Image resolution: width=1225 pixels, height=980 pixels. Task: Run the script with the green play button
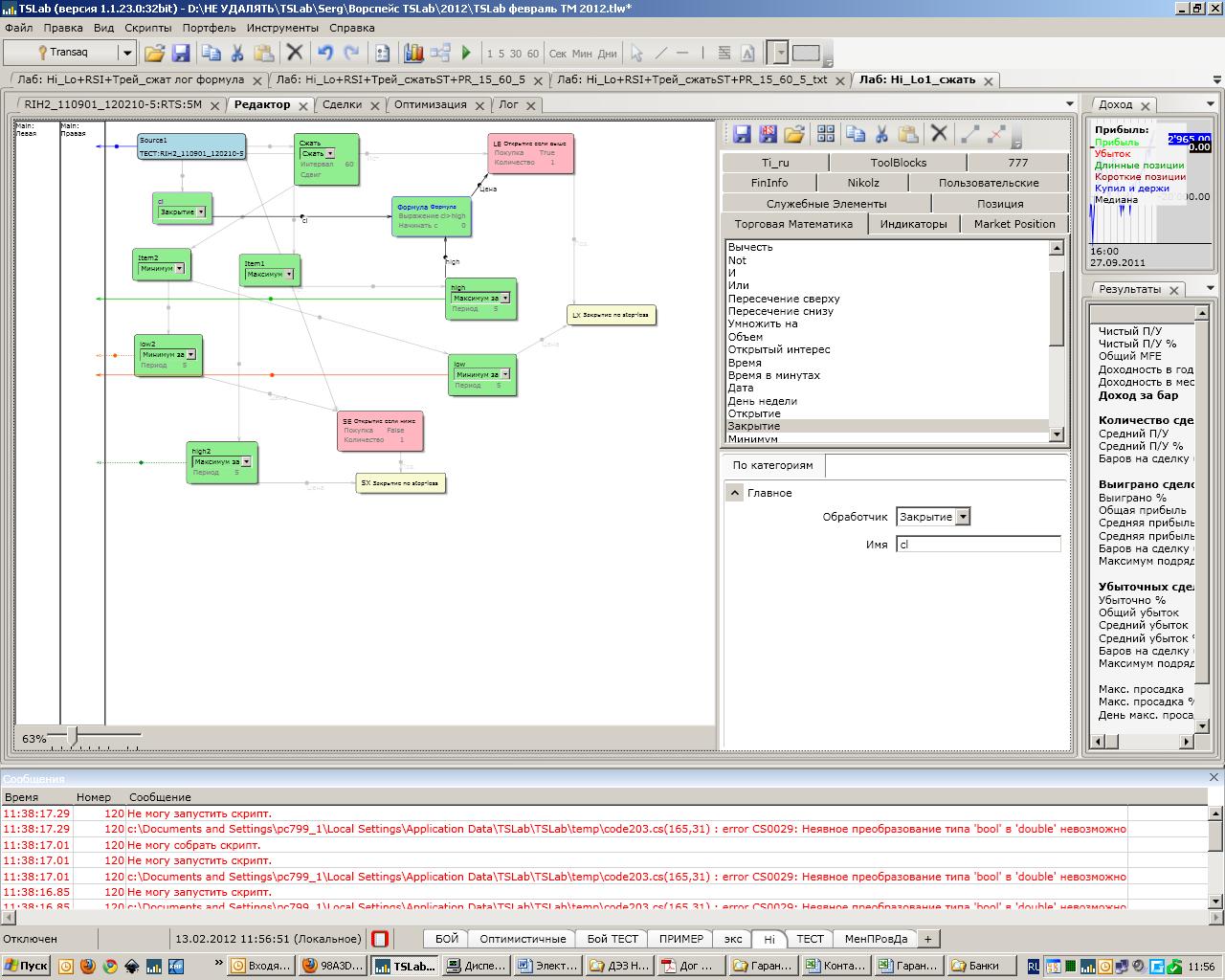[x=467, y=54]
